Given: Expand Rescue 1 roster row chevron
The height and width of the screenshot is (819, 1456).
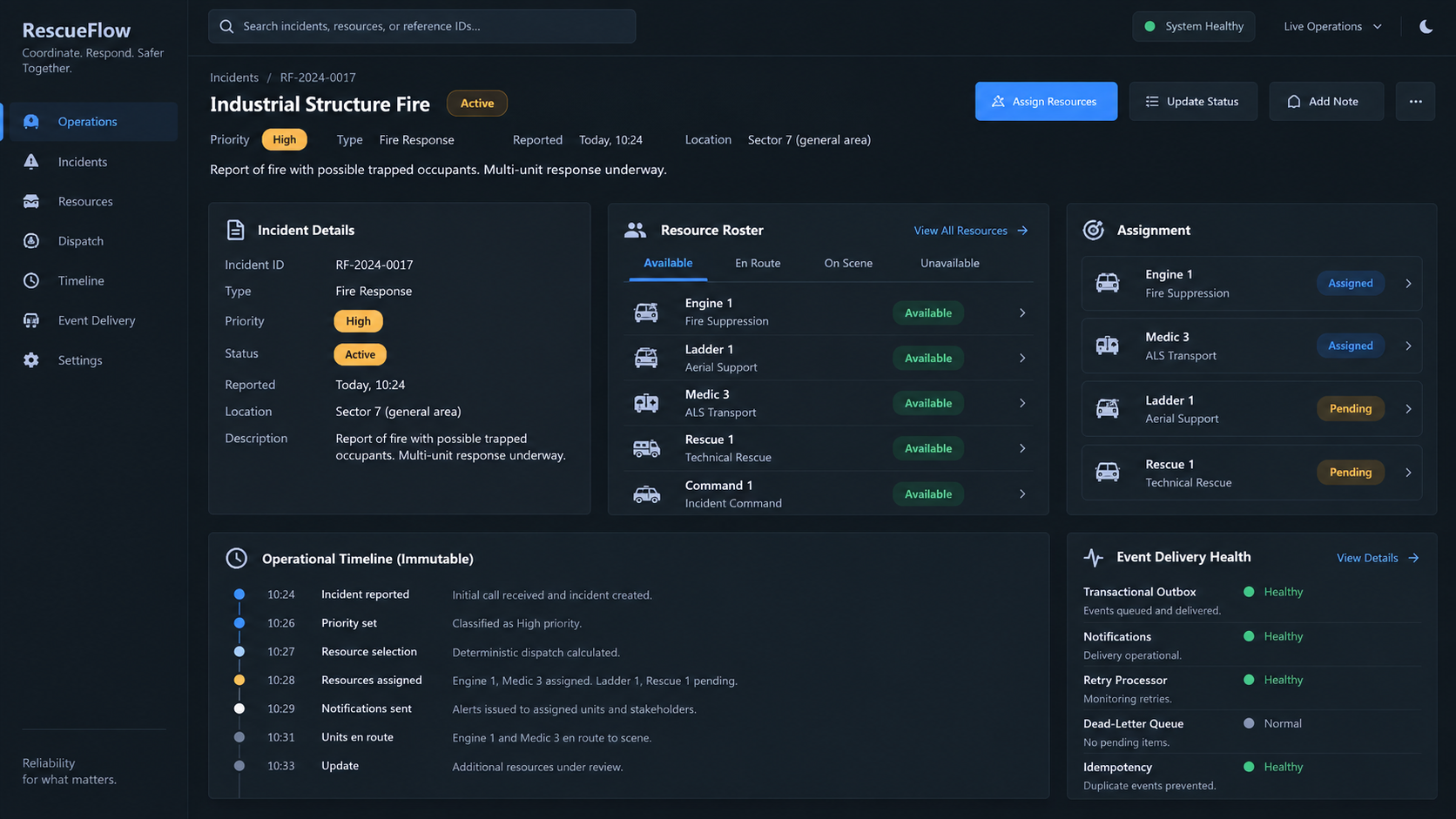Looking at the screenshot, I should pyautogui.click(x=1022, y=448).
